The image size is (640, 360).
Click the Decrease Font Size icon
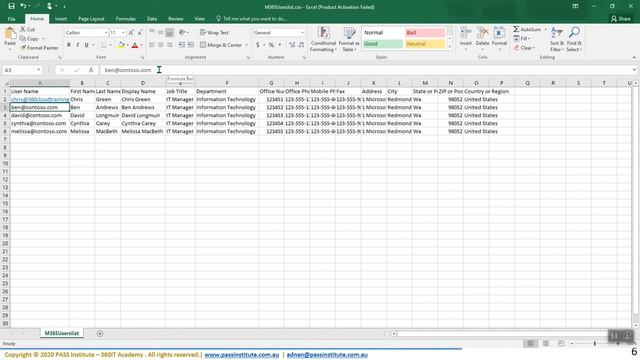(140, 33)
